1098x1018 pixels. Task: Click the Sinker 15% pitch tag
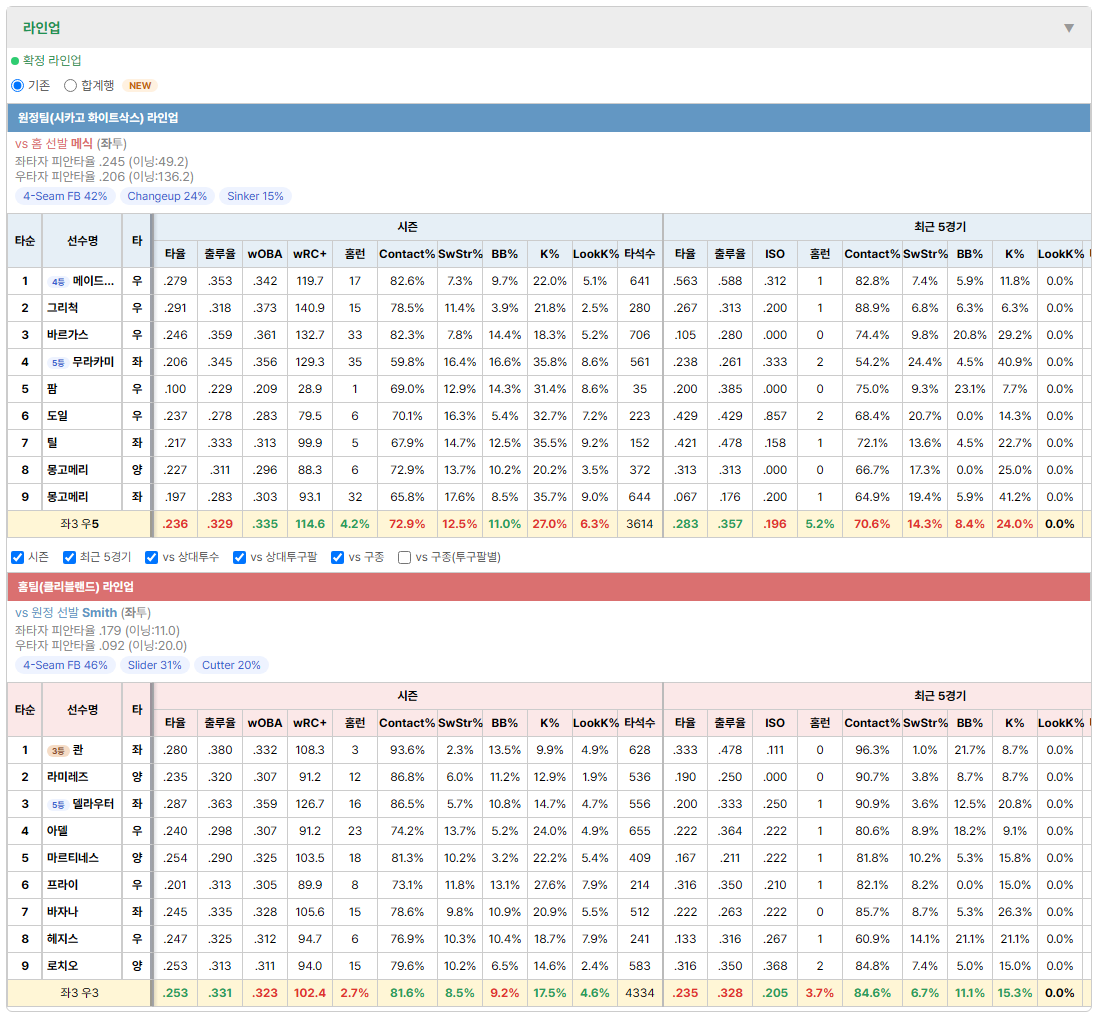256,196
